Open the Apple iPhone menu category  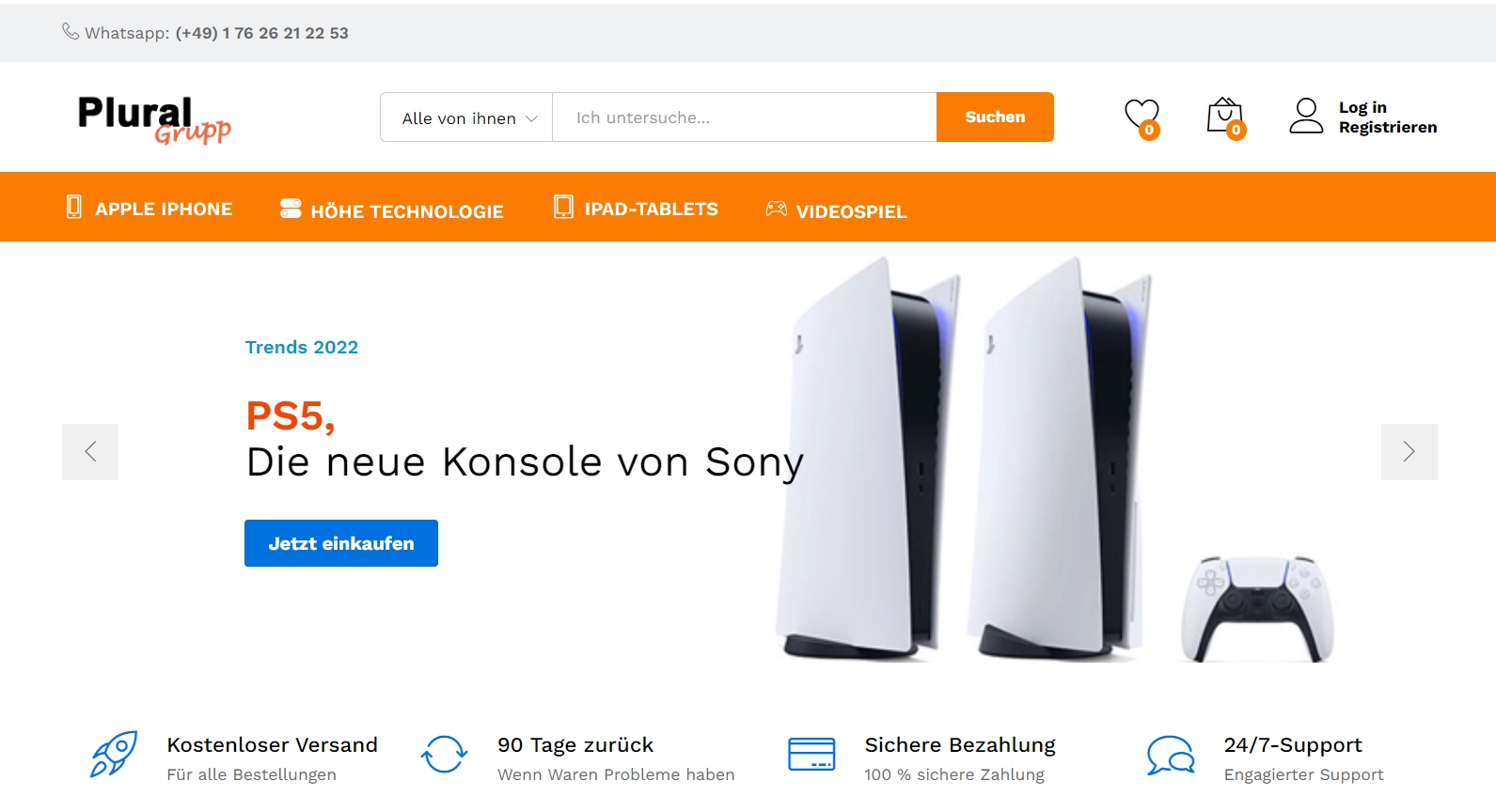coord(150,209)
